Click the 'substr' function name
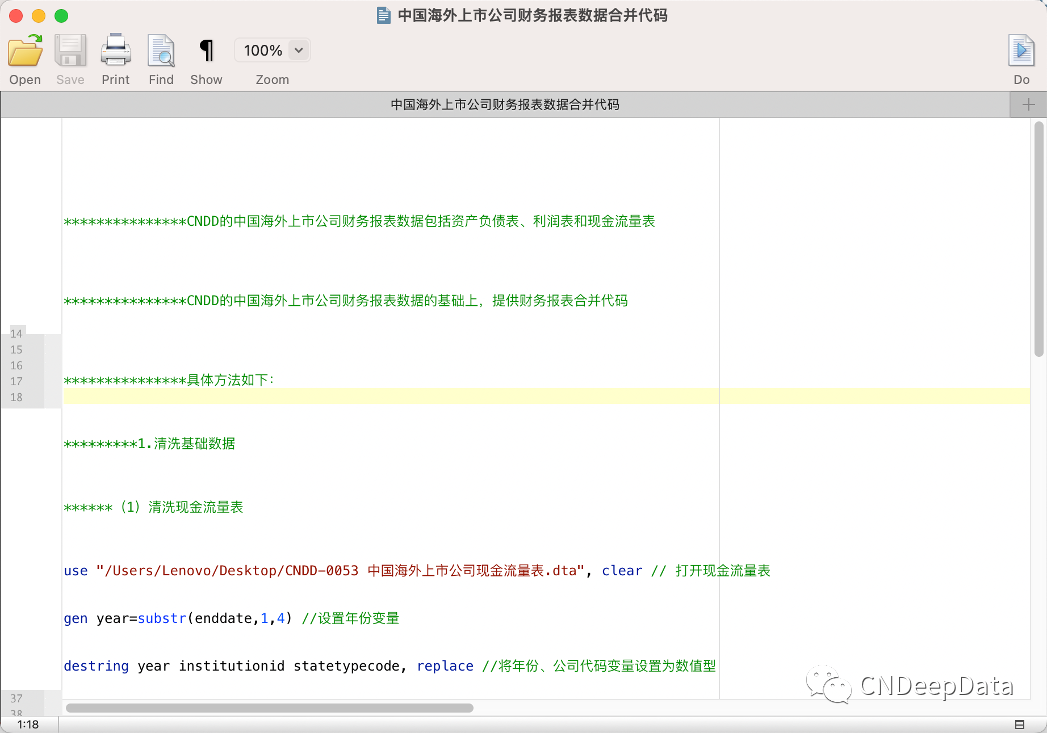 click(x=162, y=618)
